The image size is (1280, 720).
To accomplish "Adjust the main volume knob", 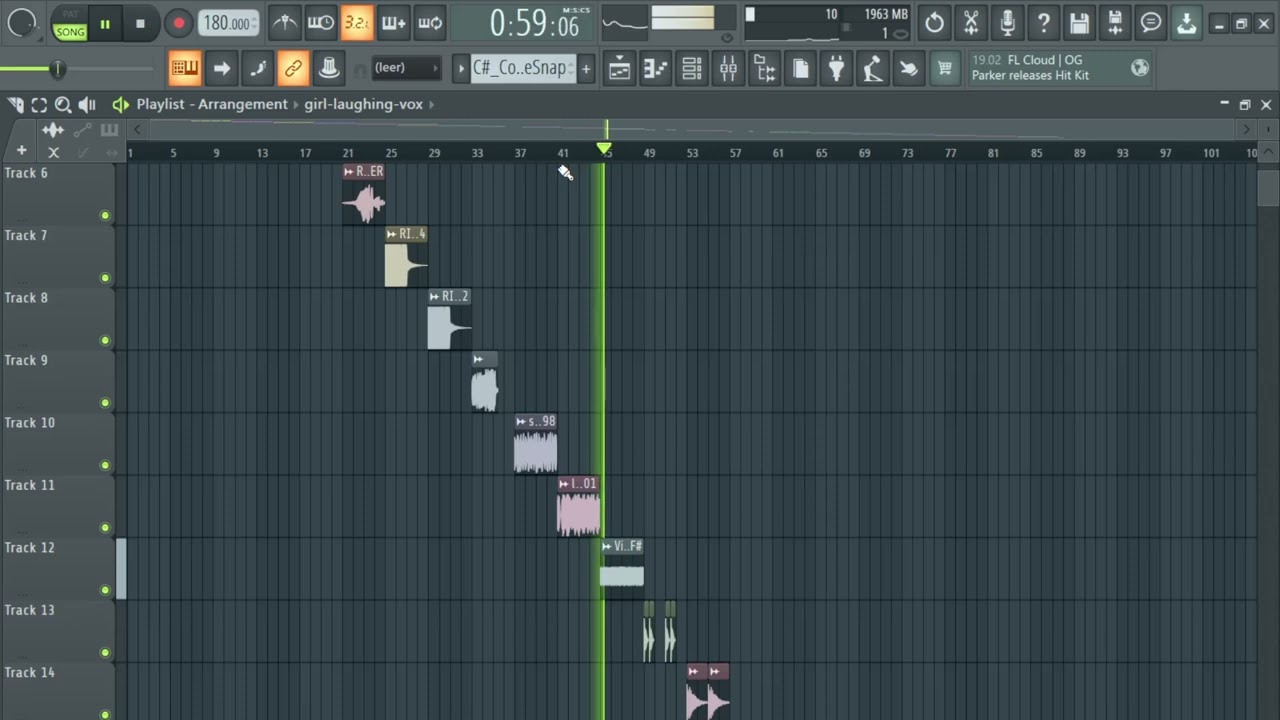I will (22, 23).
